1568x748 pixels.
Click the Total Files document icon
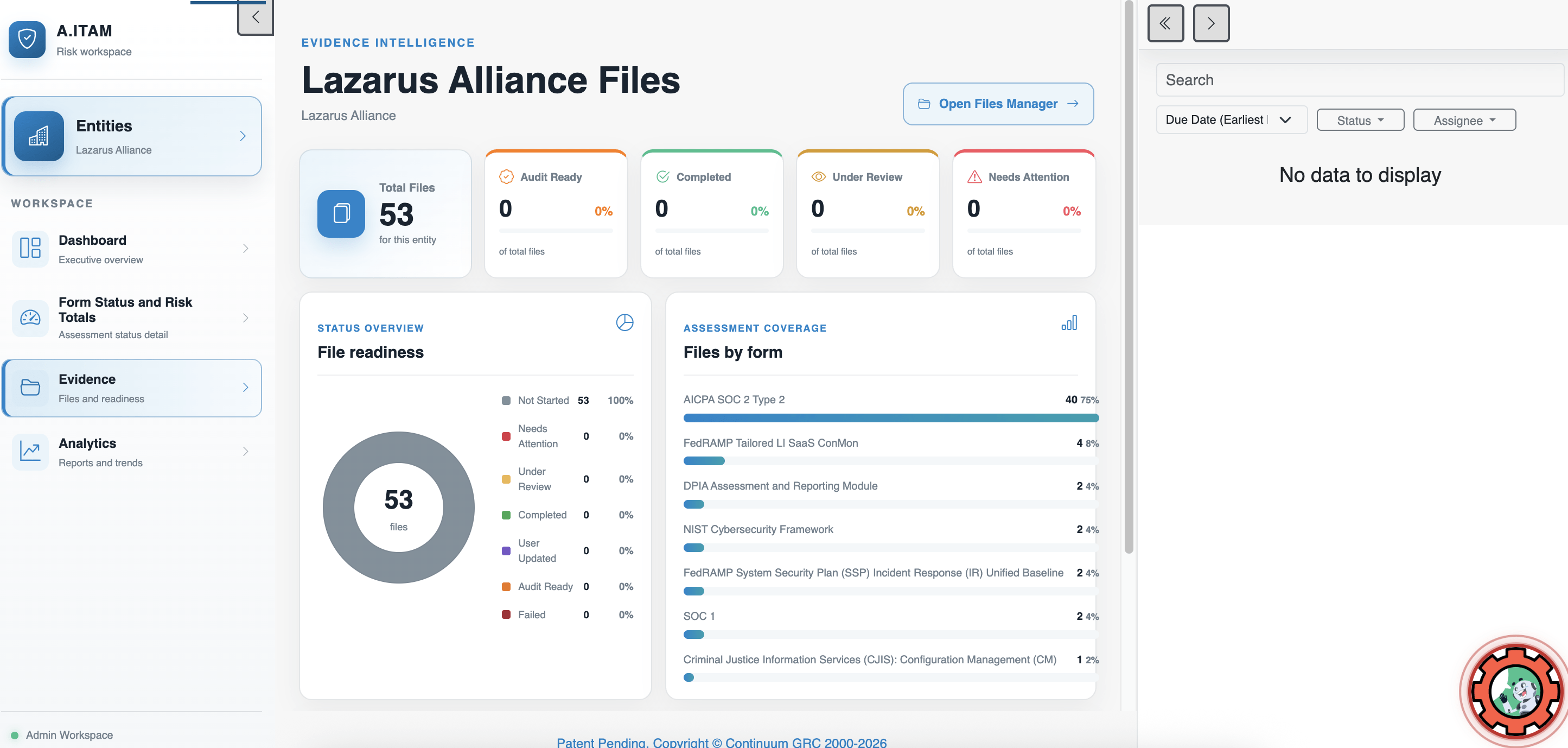pos(341,213)
